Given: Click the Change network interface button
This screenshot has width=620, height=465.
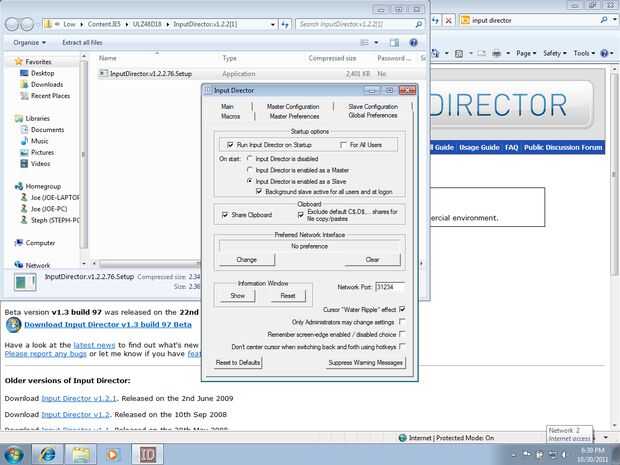Looking at the screenshot, I should point(247,260).
